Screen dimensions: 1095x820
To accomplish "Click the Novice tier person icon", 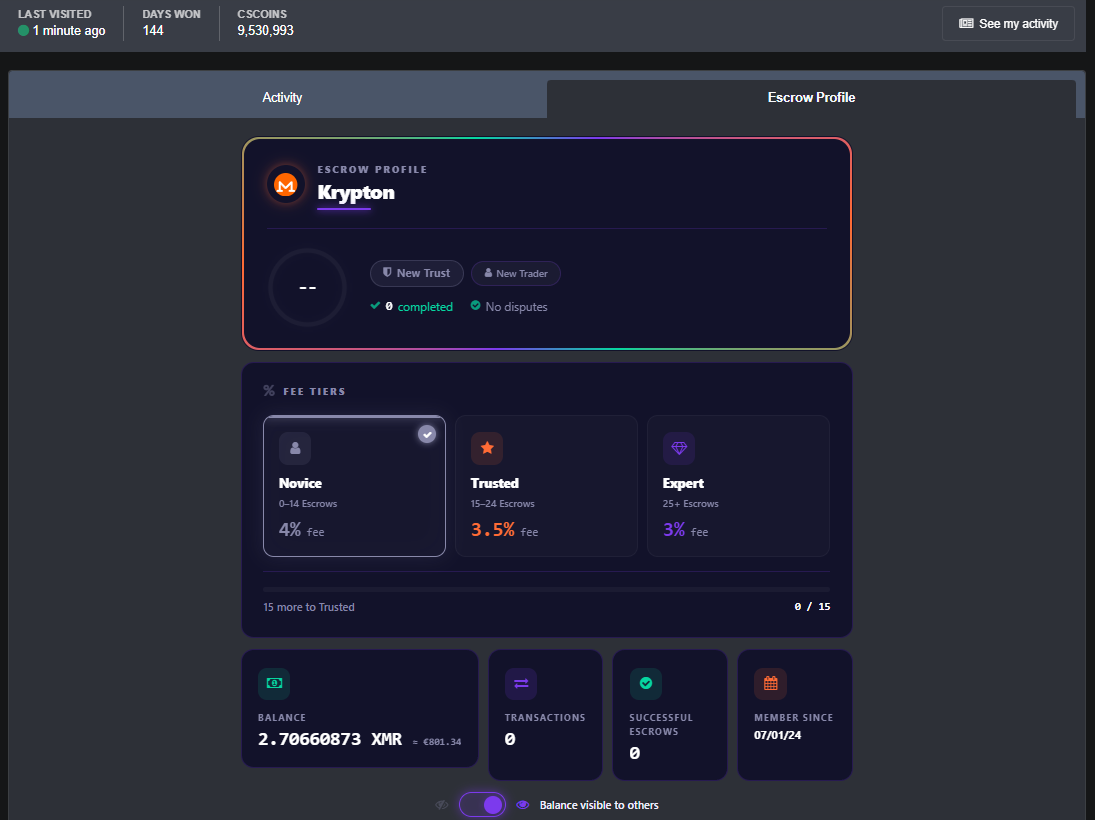I will (295, 448).
